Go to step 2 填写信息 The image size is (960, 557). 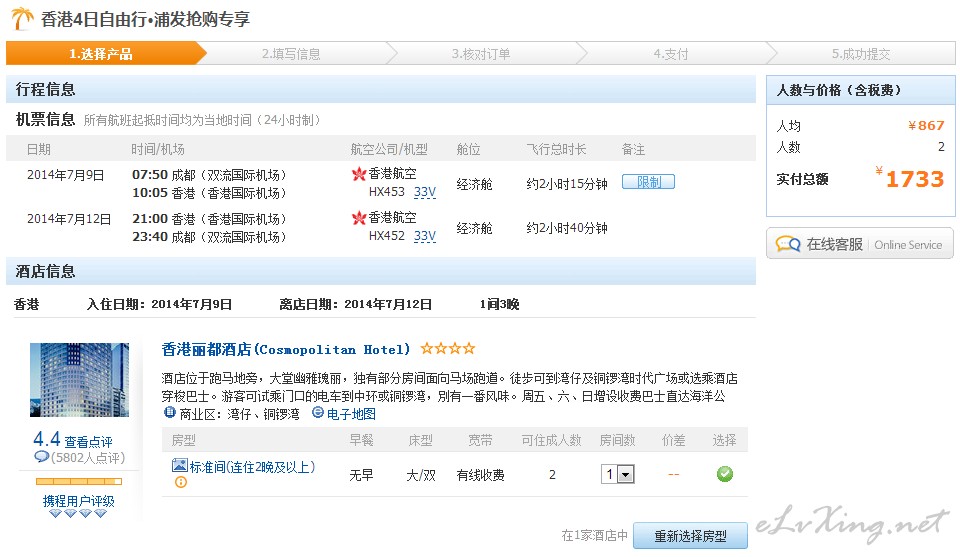(x=291, y=54)
